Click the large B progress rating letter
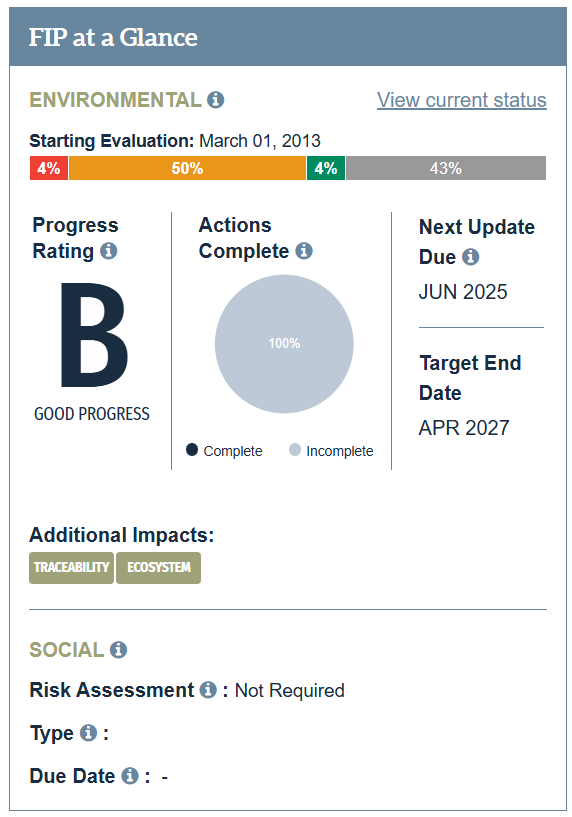 pyautogui.click(x=94, y=335)
